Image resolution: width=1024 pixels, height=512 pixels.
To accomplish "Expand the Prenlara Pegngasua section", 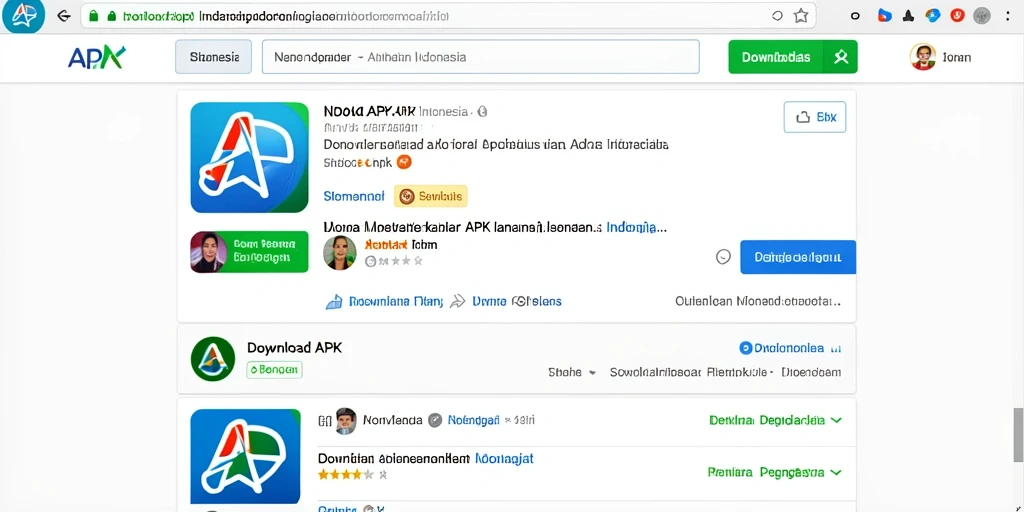I will 775,472.
